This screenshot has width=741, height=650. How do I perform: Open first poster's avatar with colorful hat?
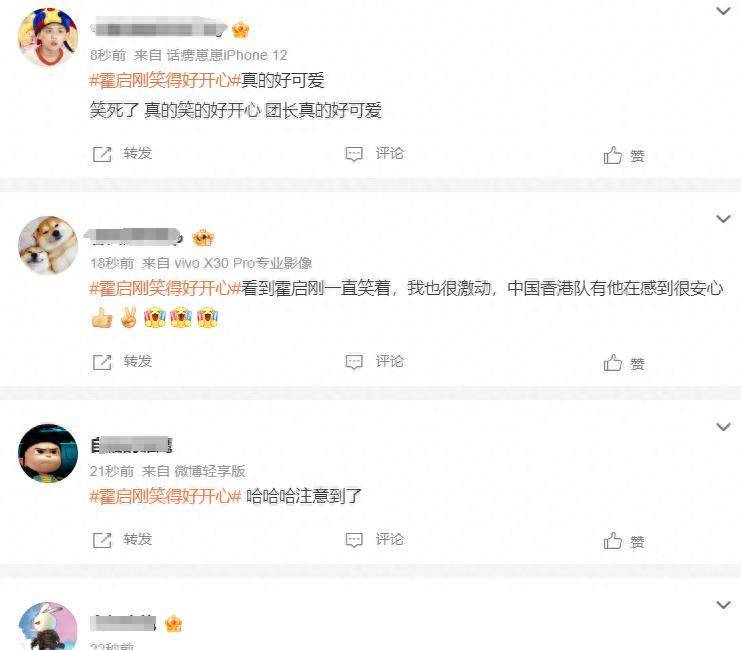[x=48, y=37]
